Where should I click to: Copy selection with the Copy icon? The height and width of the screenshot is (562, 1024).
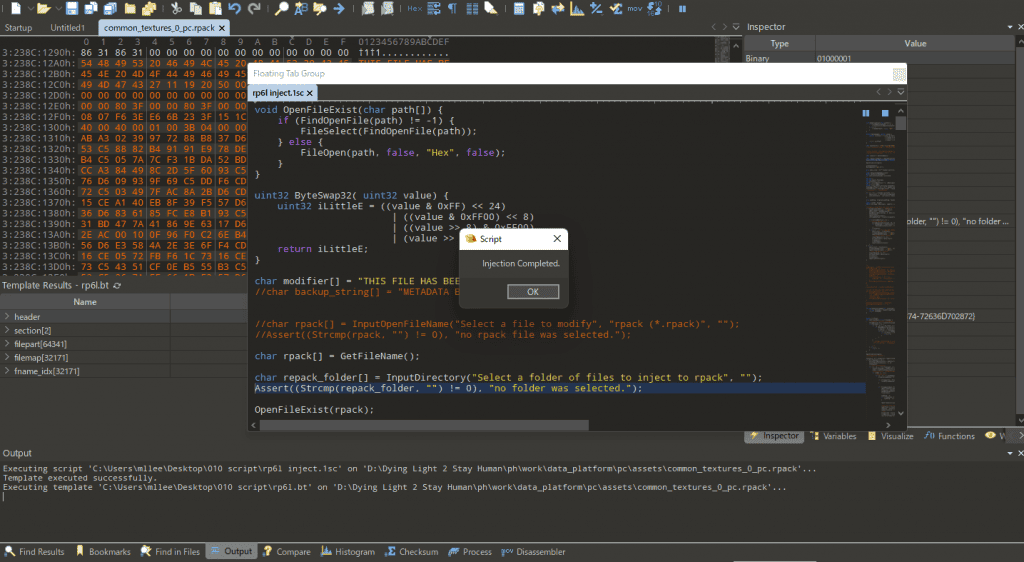(195, 8)
